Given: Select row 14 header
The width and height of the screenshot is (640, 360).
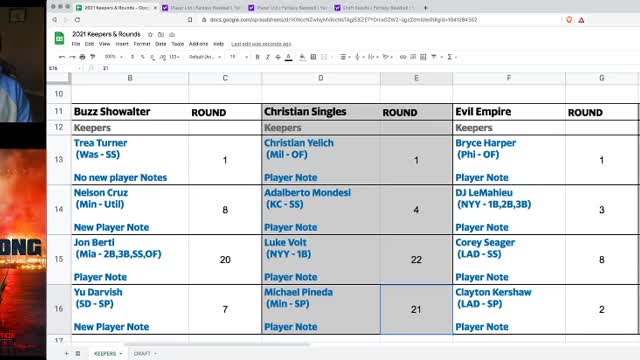Looking at the screenshot, I should point(59,209).
